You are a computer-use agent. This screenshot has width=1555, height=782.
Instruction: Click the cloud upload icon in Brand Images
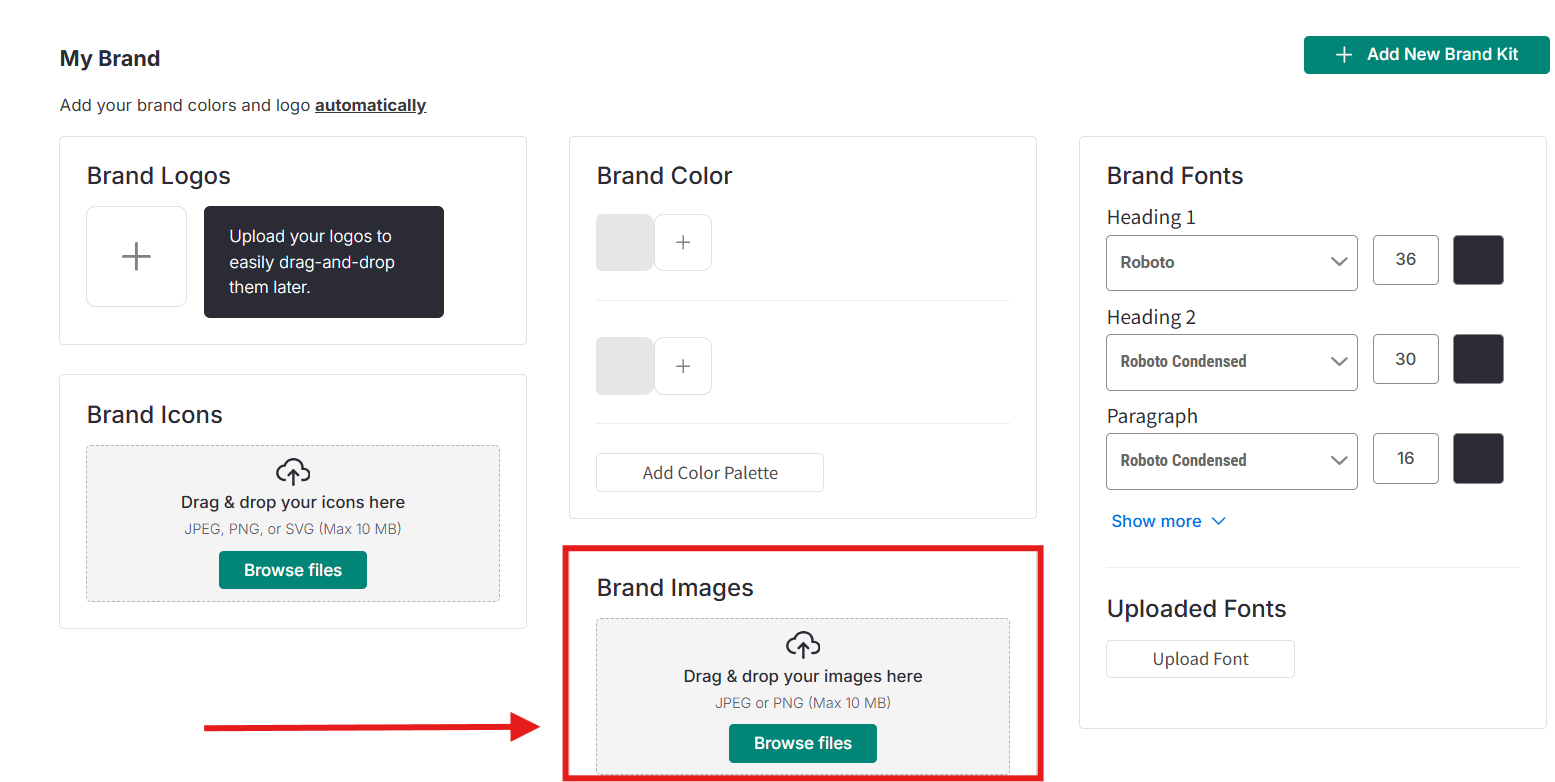803,645
